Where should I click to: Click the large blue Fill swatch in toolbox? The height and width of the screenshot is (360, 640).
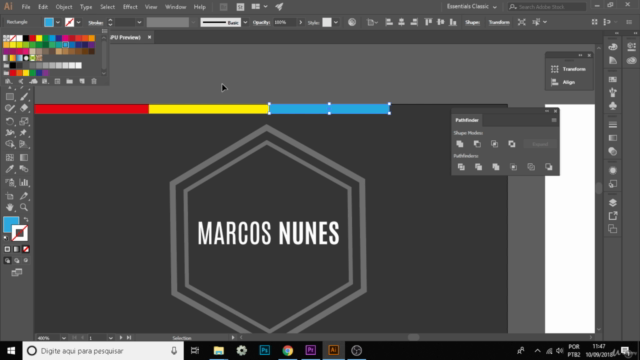pyautogui.click(x=11, y=224)
